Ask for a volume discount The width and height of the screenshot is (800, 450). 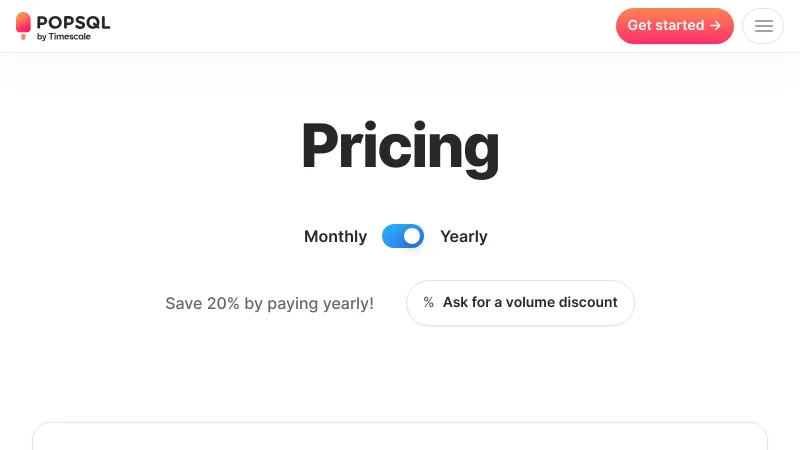[x=520, y=302]
